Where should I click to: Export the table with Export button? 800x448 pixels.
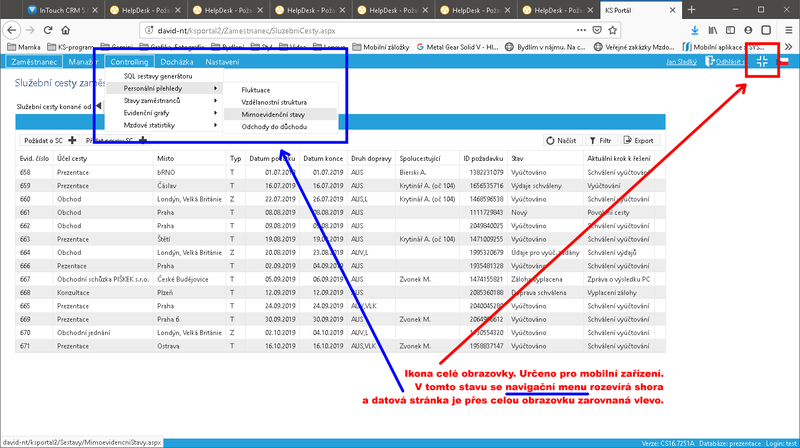pos(639,140)
